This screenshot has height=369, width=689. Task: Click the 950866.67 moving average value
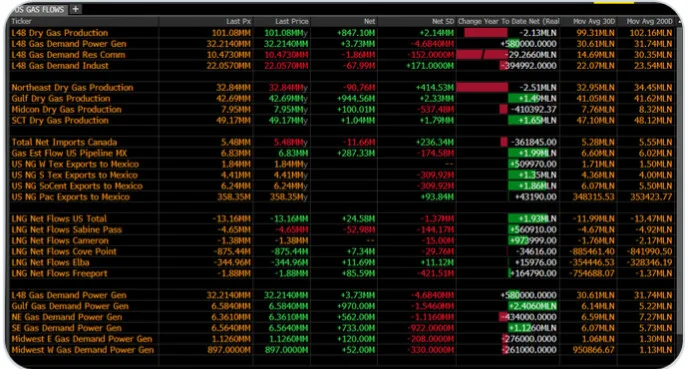594,350
